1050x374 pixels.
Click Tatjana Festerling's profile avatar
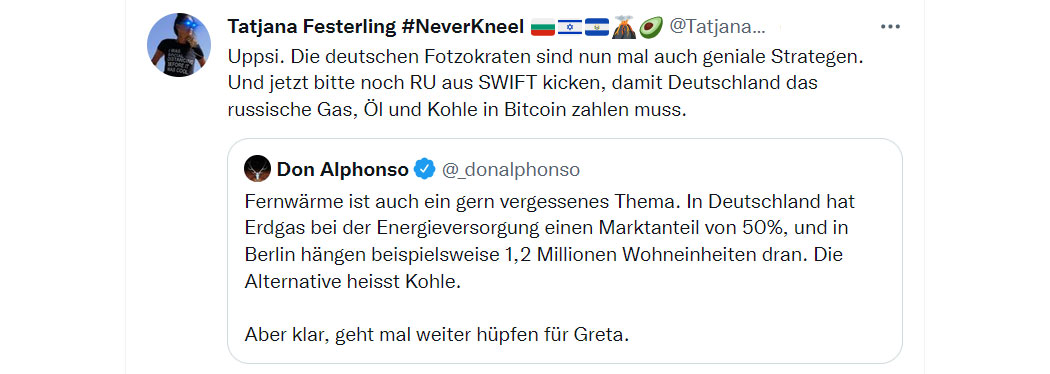pos(179,45)
